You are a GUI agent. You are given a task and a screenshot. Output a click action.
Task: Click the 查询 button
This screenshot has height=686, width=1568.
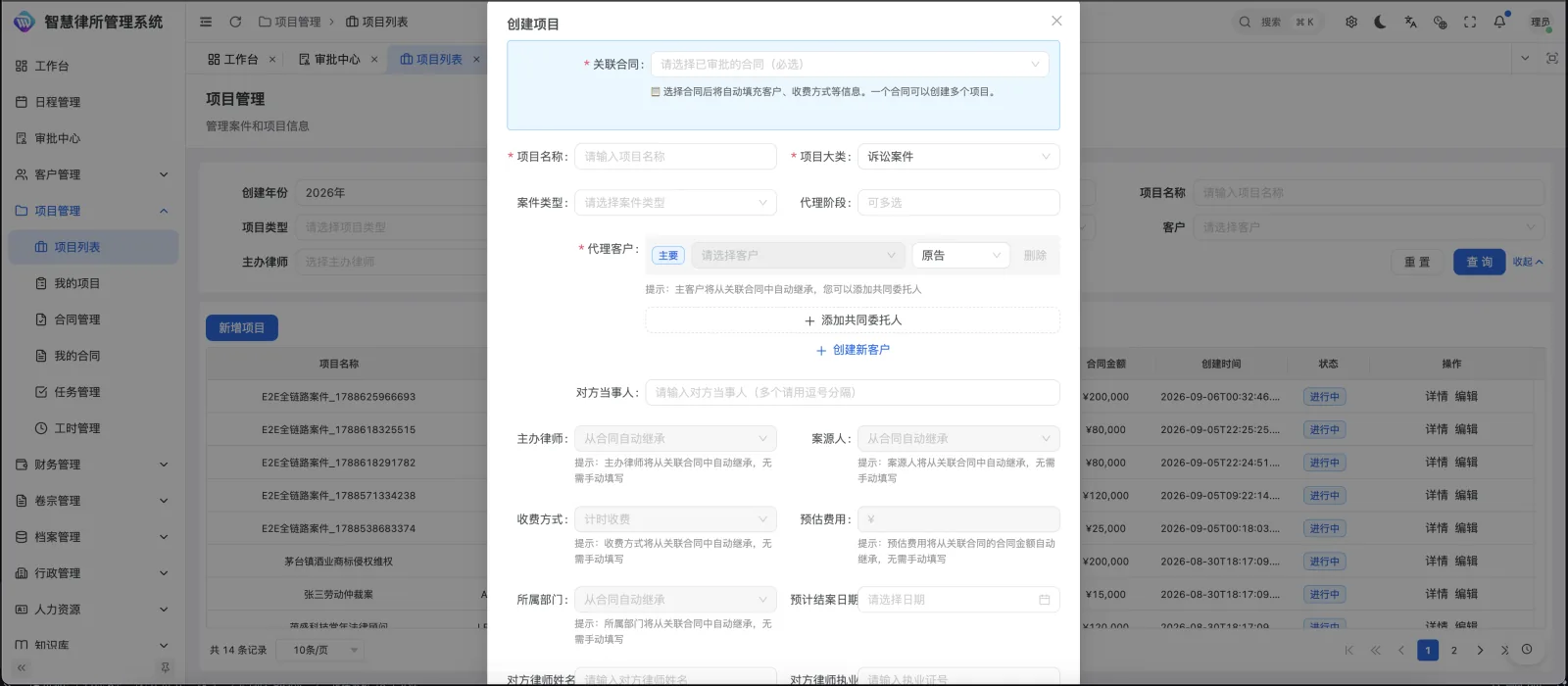[1479, 262]
